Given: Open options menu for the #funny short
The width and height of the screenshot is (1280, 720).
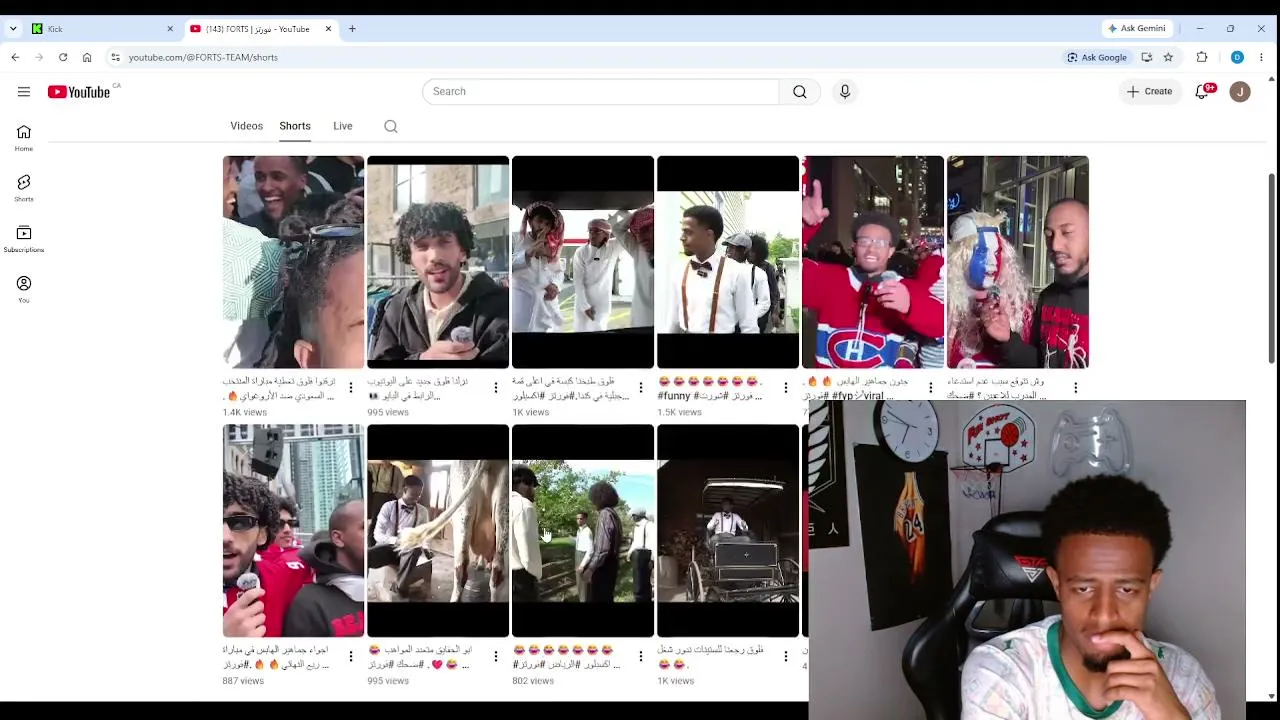Looking at the screenshot, I should tap(786, 387).
